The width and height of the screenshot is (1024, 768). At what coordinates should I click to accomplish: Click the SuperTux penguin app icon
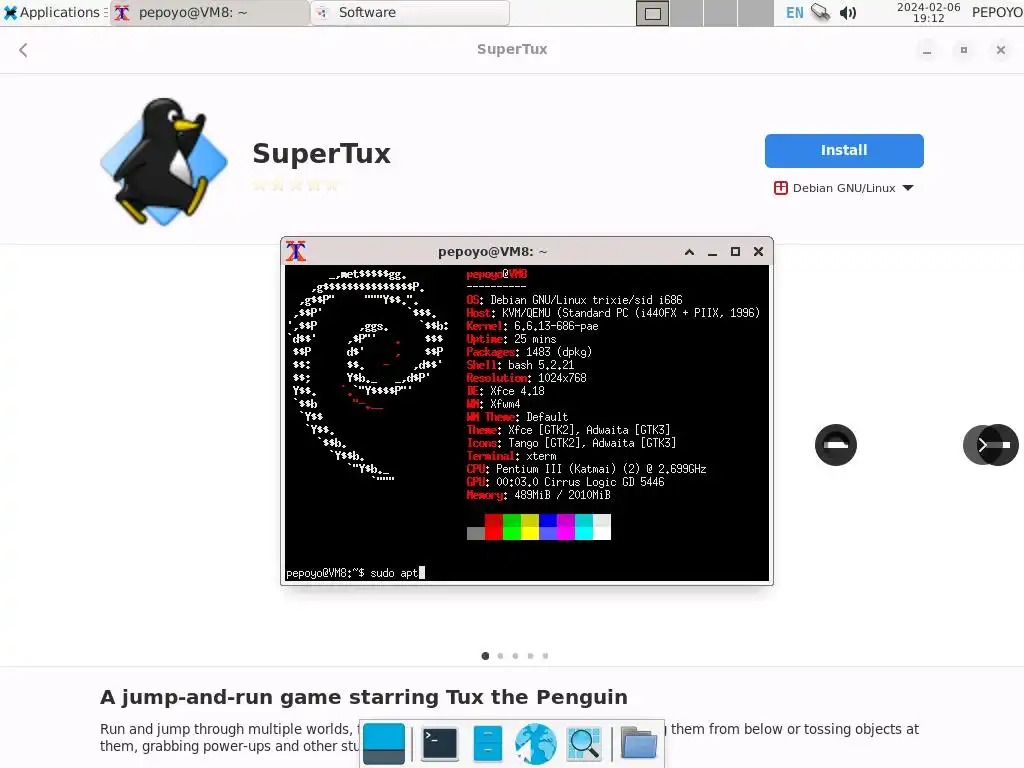click(x=163, y=161)
